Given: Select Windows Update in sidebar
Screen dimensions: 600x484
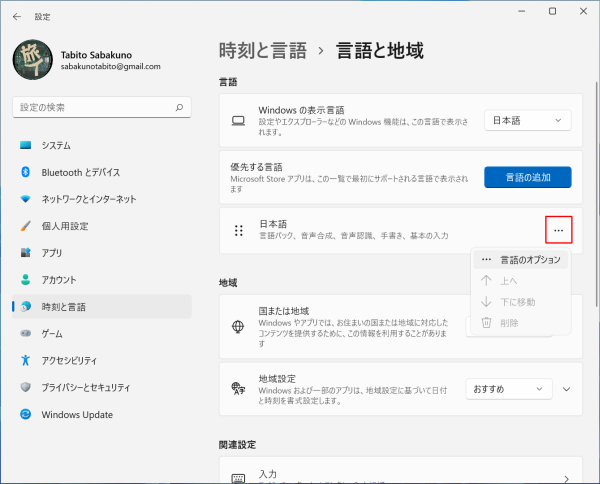Looking at the screenshot, I should pos(102,414).
